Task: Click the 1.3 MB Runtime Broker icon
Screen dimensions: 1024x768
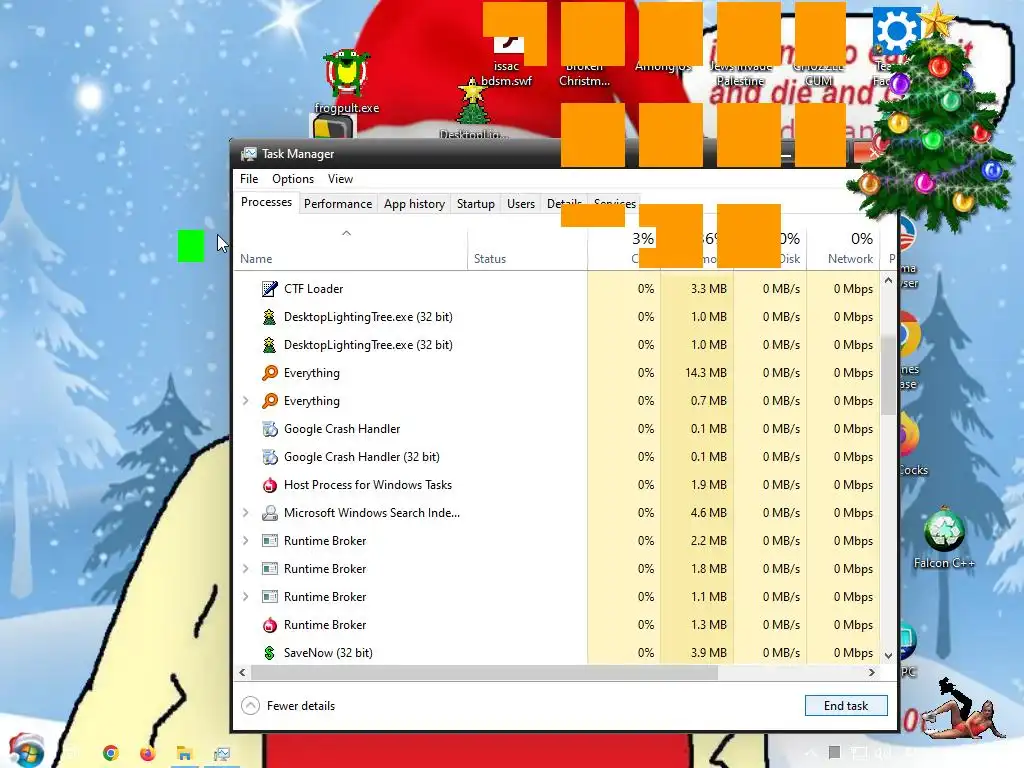Action: point(269,625)
